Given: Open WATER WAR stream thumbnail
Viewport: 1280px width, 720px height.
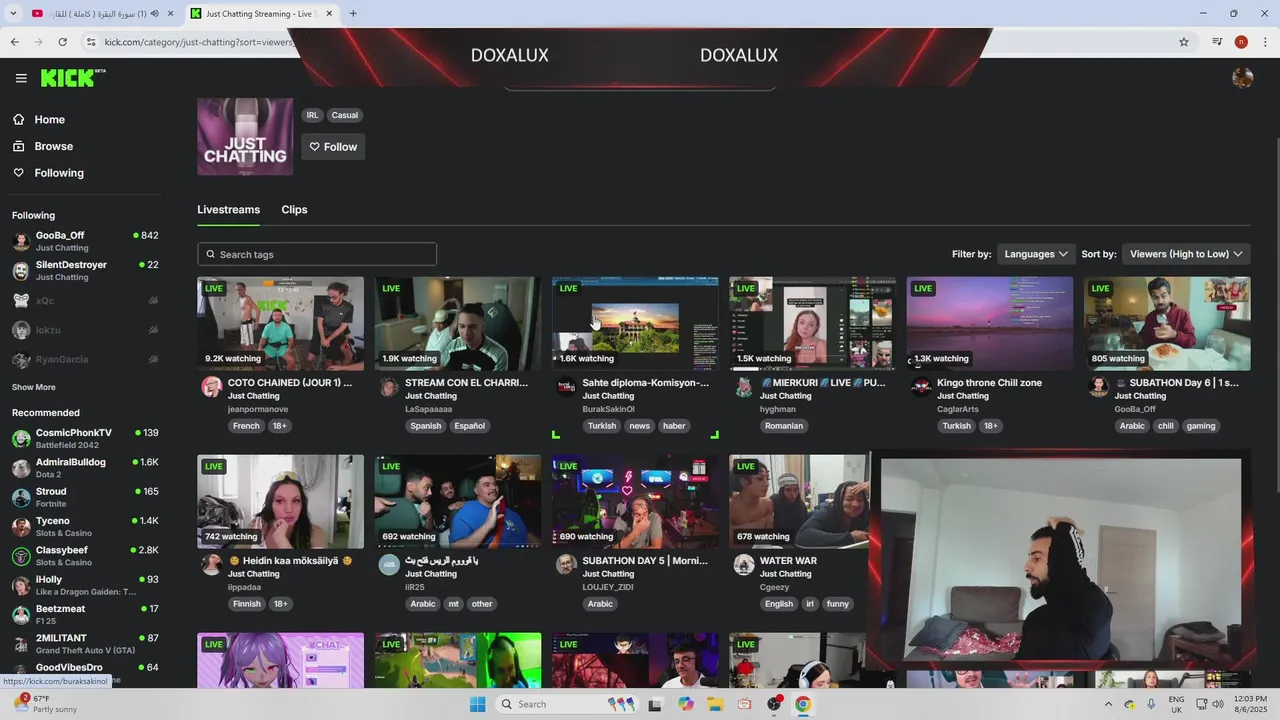Looking at the screenshot, I should pyautogui.click(x=798, y=502).
